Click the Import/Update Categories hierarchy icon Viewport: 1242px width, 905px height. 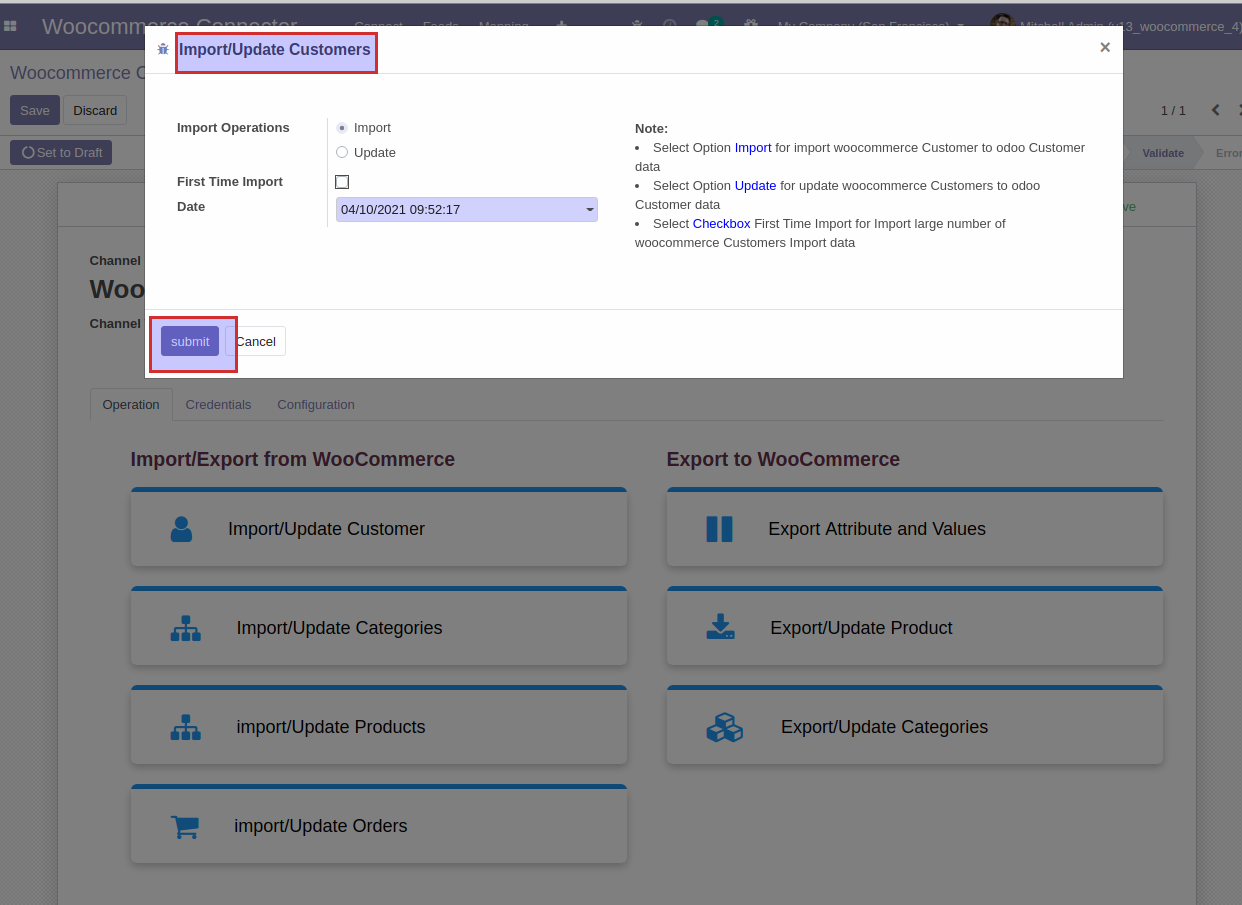click(x=185, y=628)
